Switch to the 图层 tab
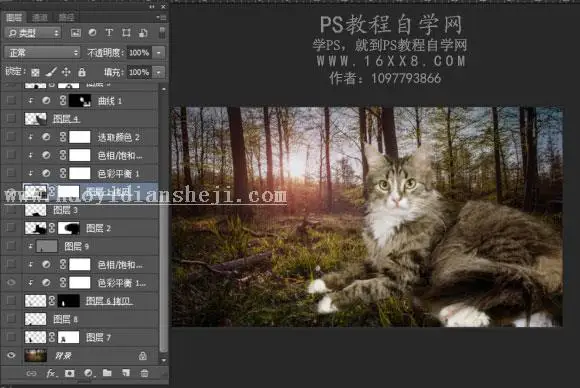This screenshot has width=580, height=388. tap(14, 17)
